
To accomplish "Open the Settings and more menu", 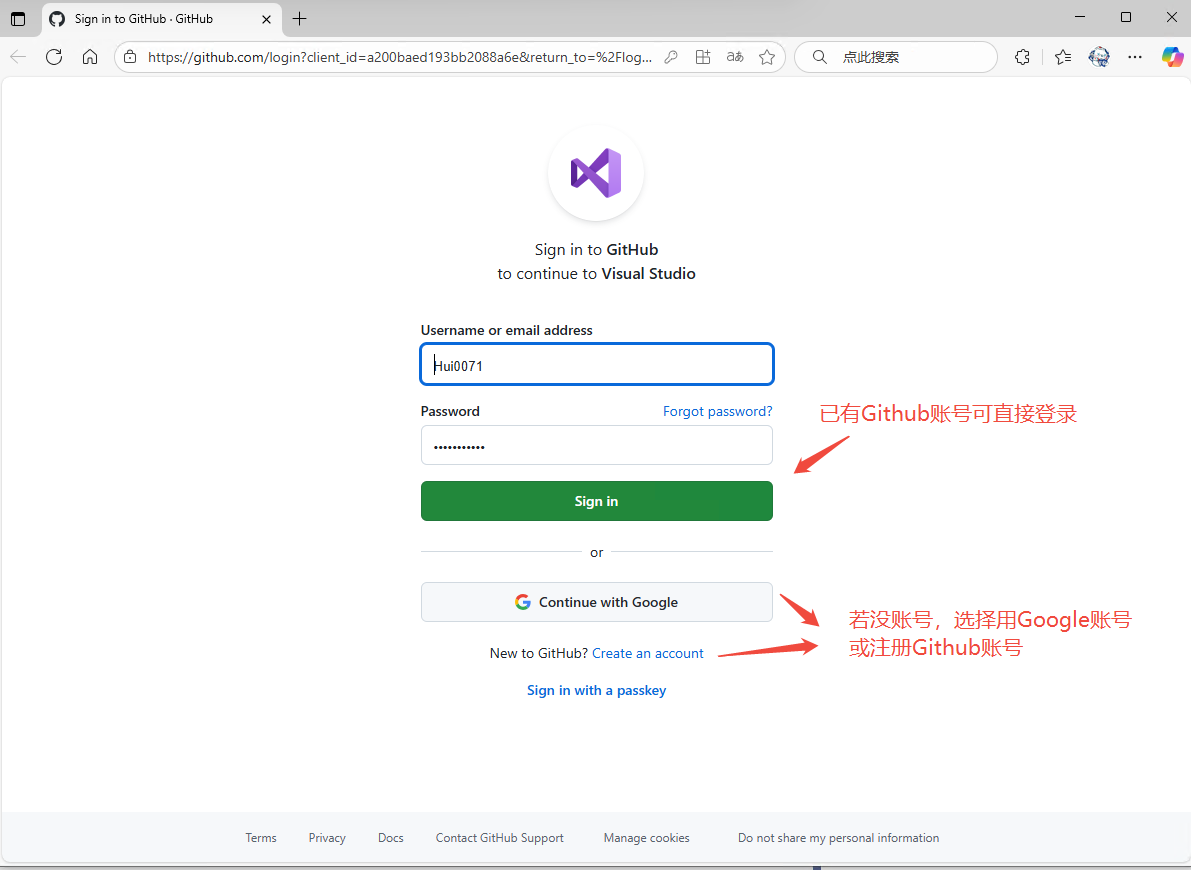I will (1134, 57).
